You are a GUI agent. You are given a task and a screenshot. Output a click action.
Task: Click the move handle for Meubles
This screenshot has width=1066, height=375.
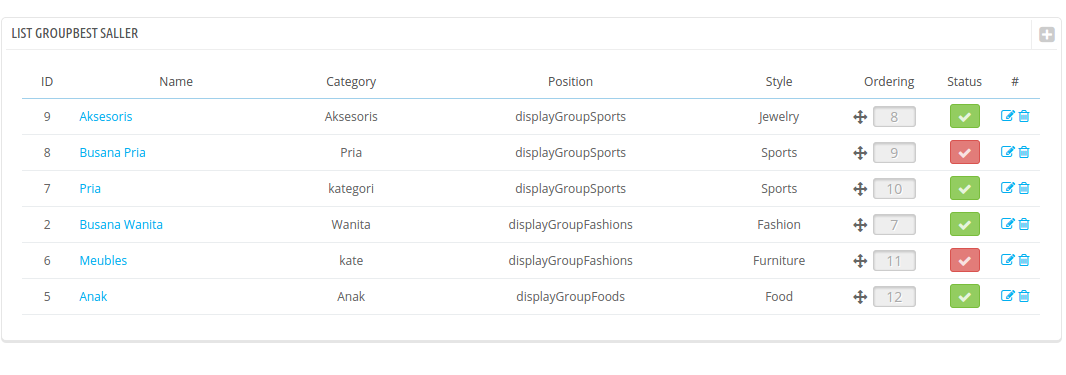coord(860,261)
